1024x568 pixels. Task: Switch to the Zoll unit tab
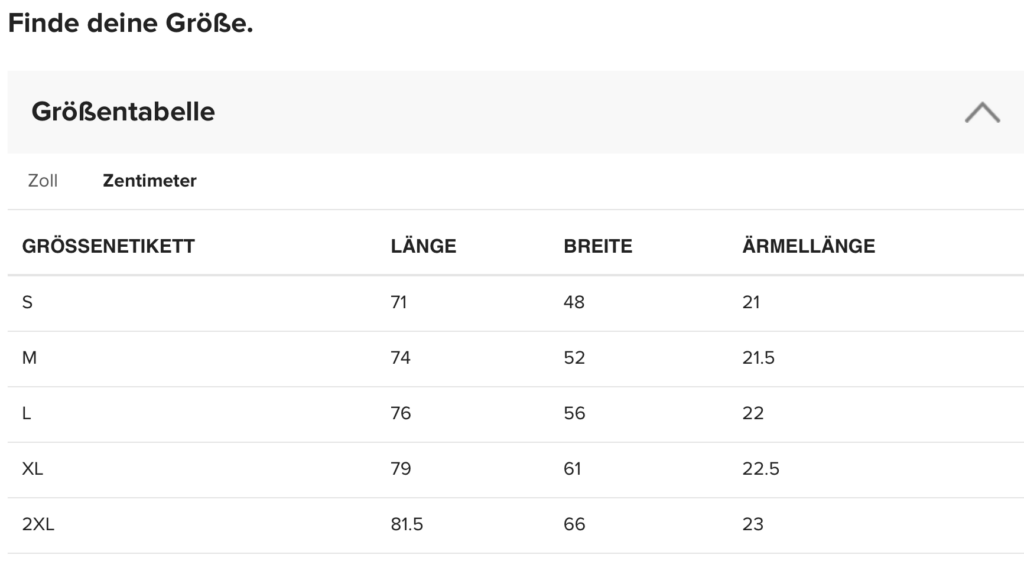coord(43,181)
